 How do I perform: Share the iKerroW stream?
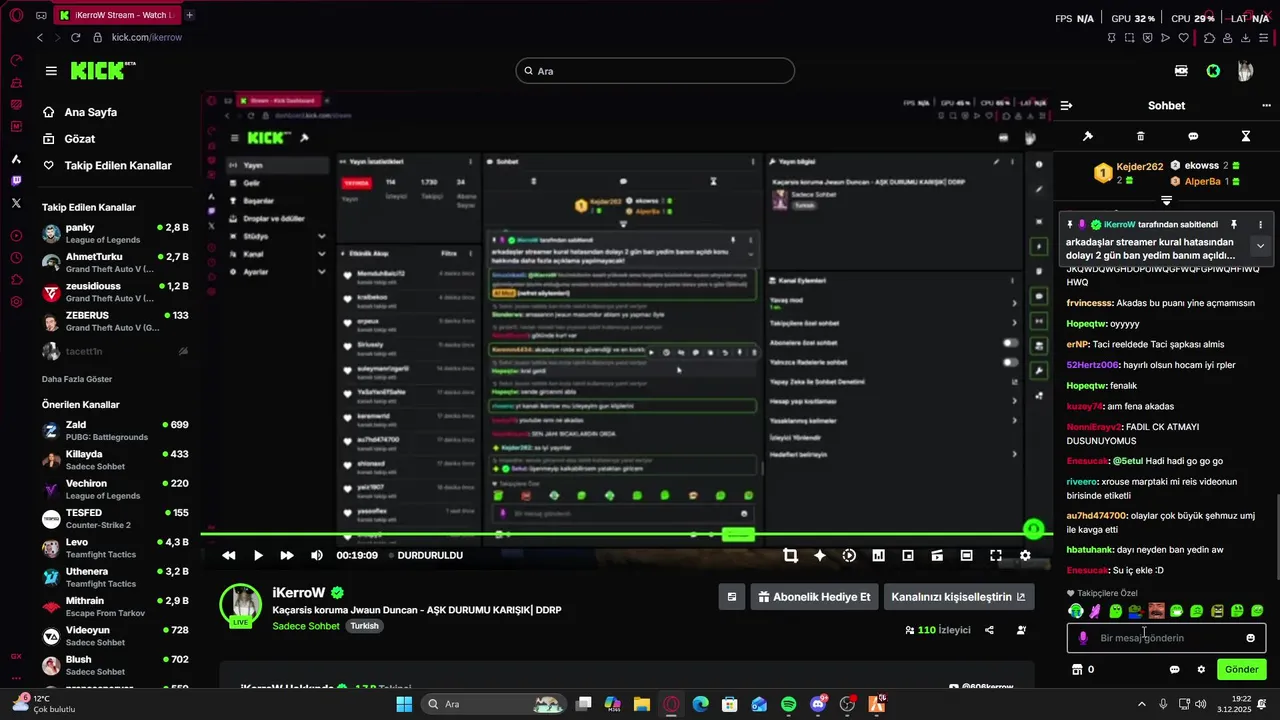[989, 630]
